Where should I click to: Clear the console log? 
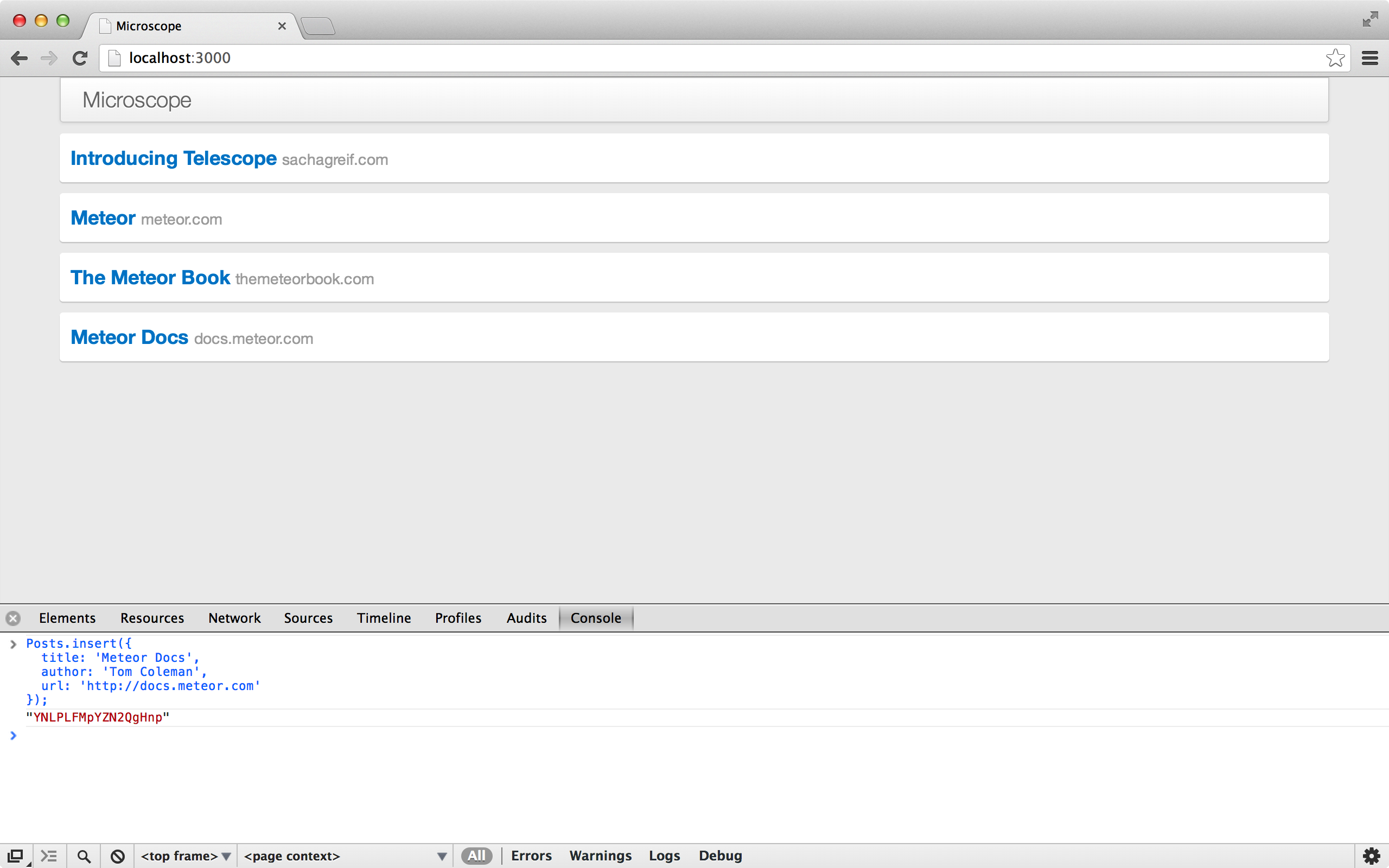click(118, 856)
